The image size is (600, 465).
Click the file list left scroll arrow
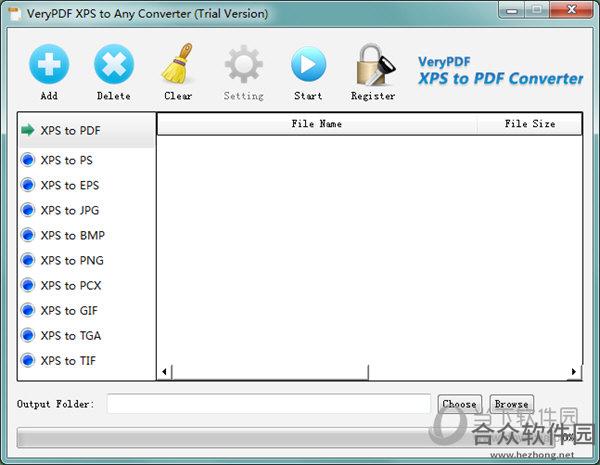pyautogui.click(x=164, y=372)
